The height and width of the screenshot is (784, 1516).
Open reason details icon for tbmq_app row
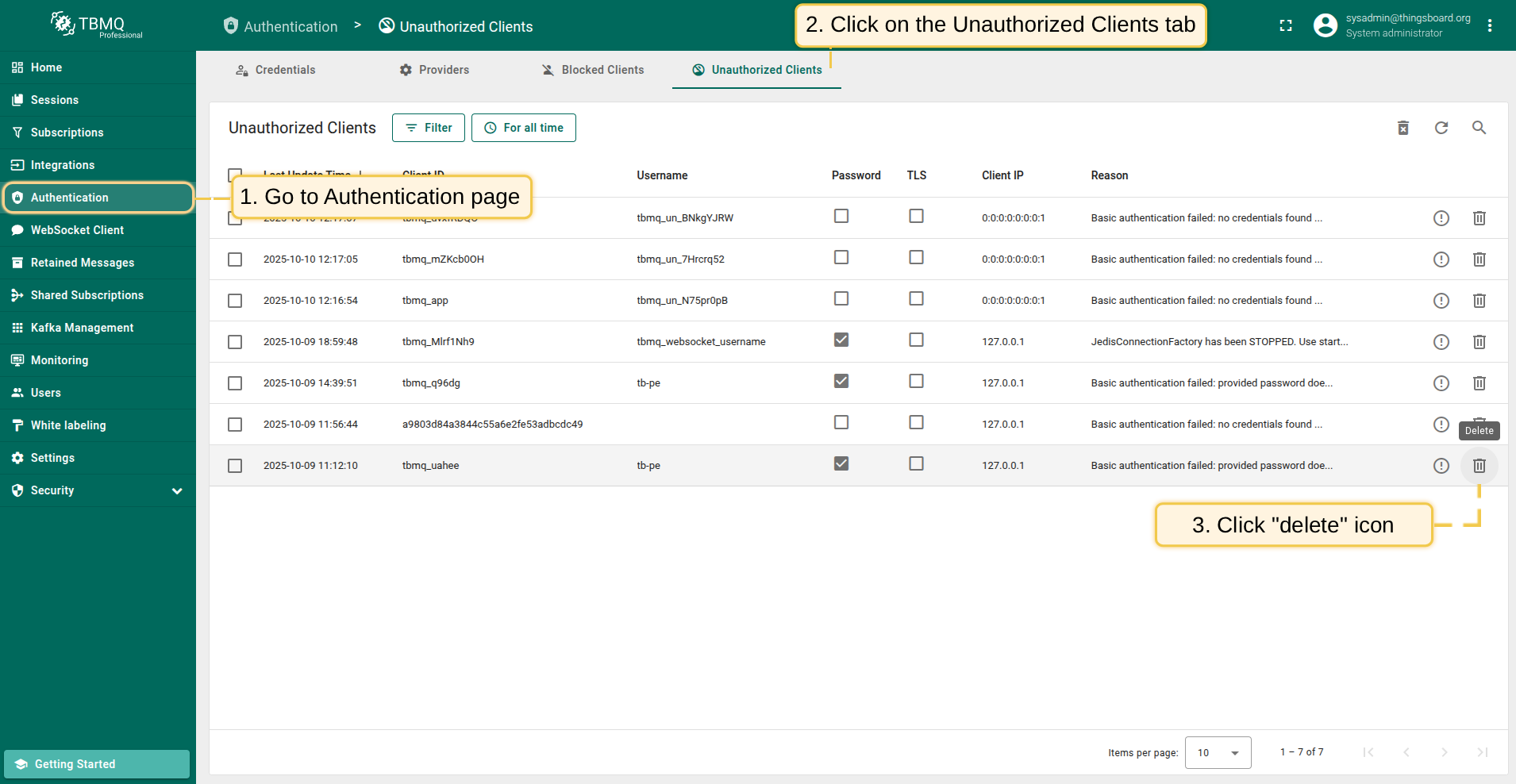point(1441,301)
